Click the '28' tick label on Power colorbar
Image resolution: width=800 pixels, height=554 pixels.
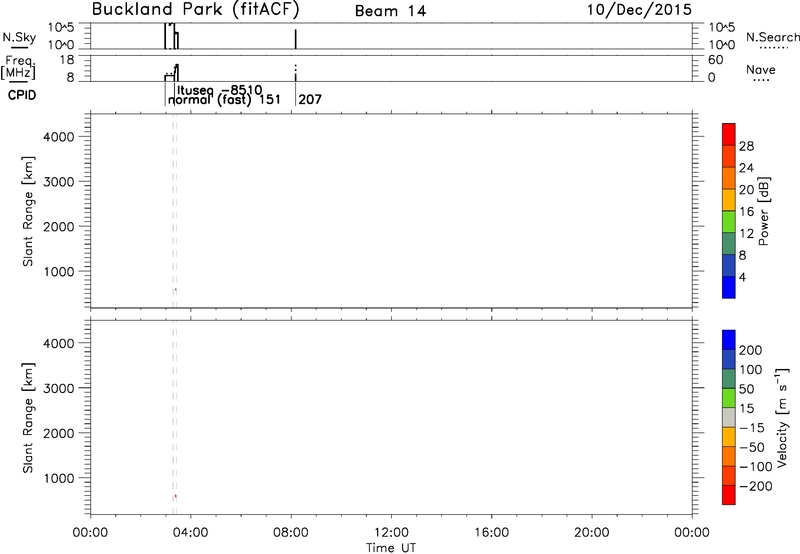(x=746, y=146)
